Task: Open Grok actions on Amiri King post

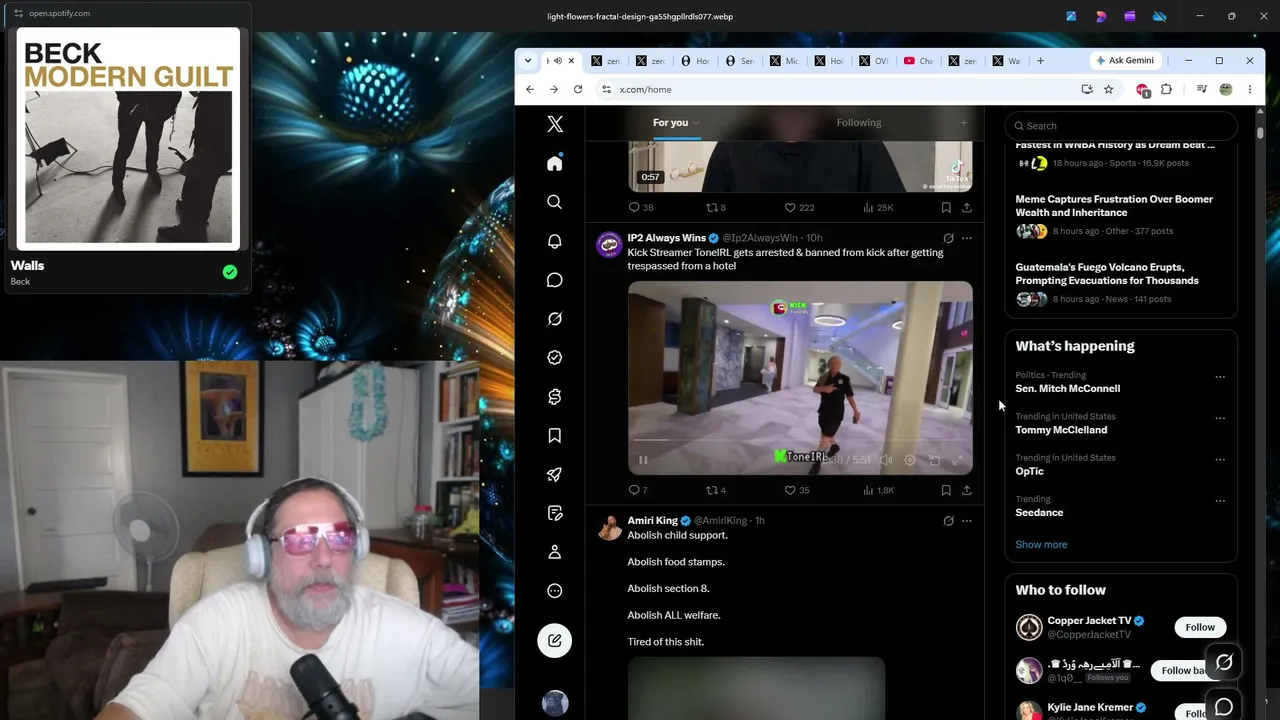Action: click(948, 521)
